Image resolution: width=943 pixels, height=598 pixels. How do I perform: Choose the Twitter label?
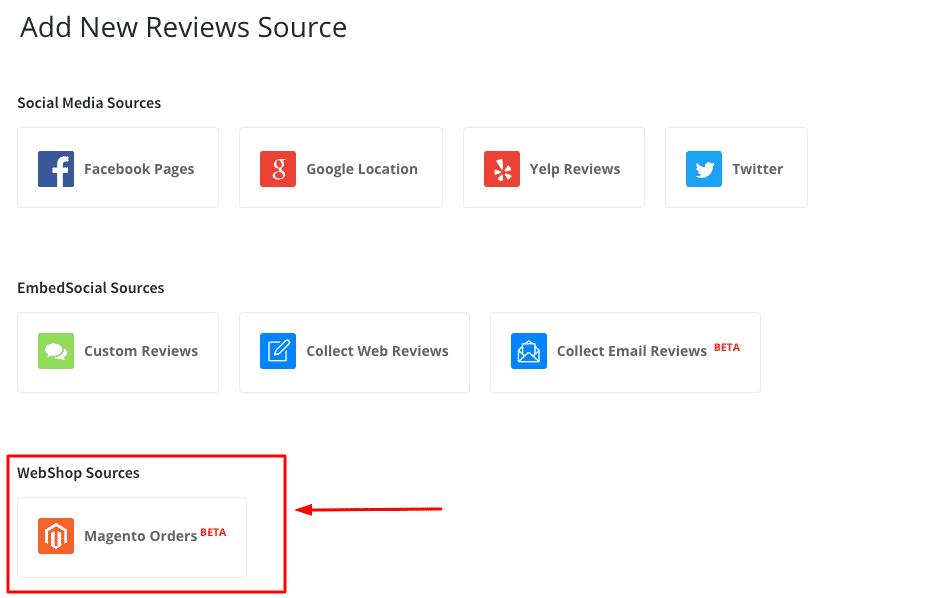point(758,169)
